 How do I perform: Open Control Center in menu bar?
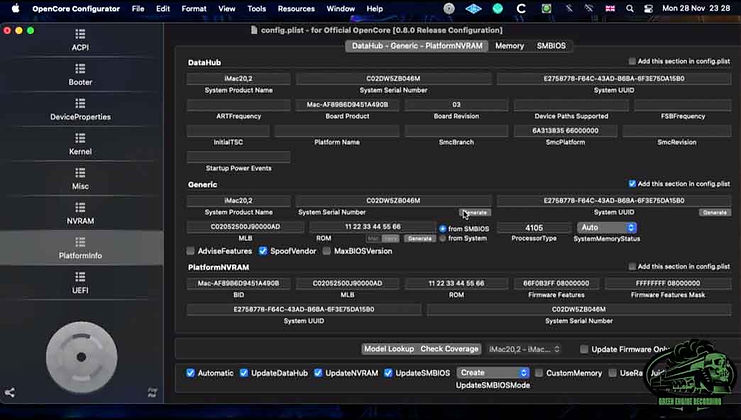click(648, 9)
